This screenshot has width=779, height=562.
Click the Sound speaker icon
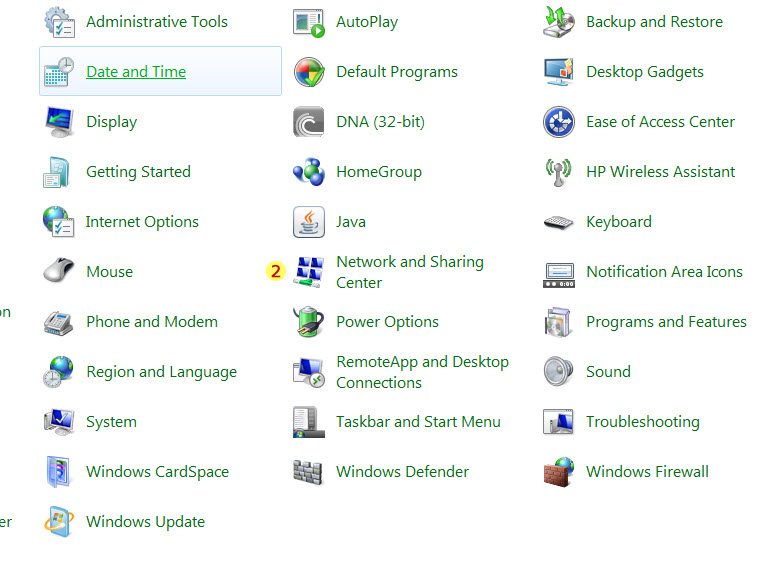pyautogui.click(x=558, y=371)
